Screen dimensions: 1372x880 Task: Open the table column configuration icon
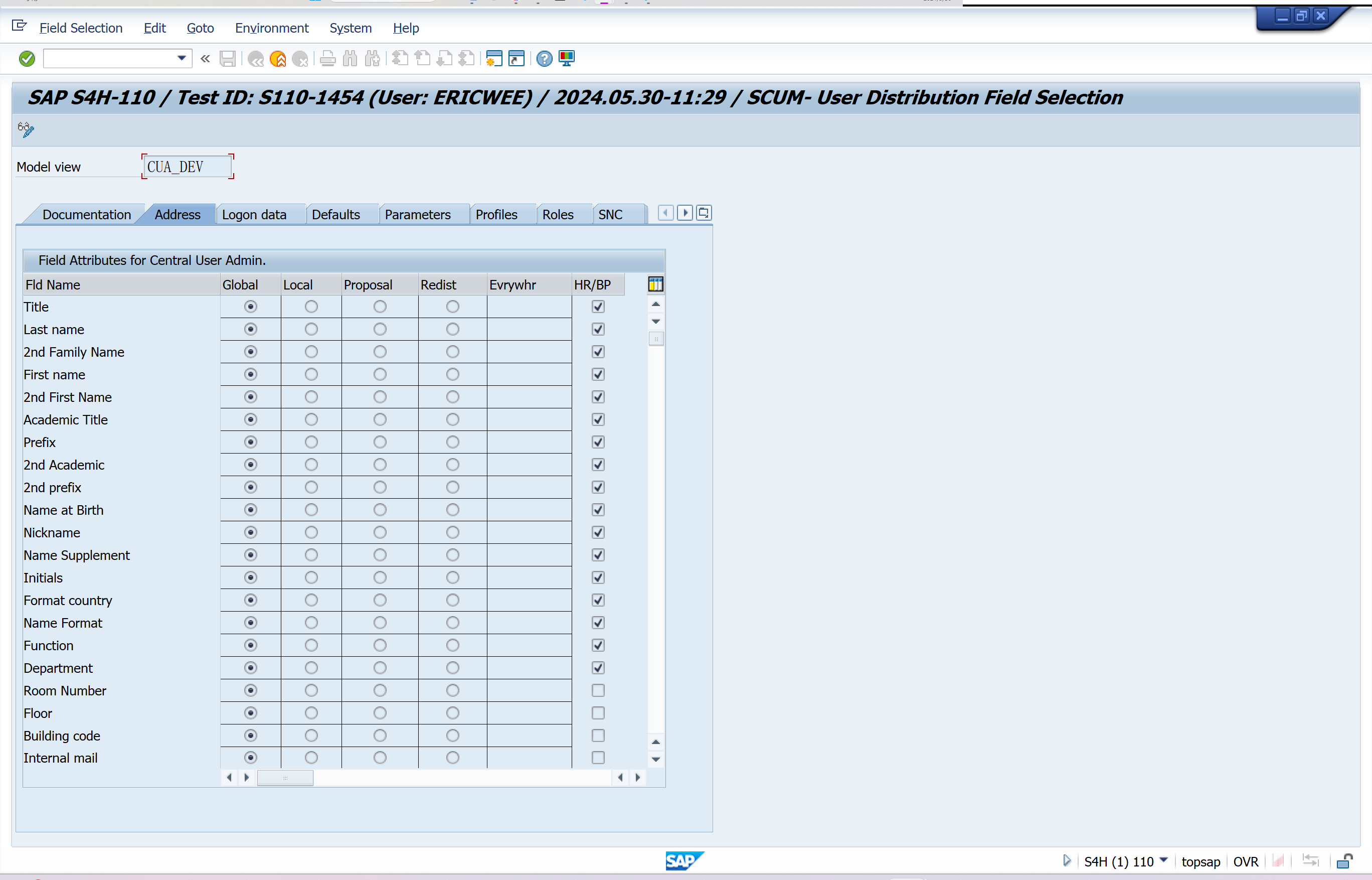point(655,284)
